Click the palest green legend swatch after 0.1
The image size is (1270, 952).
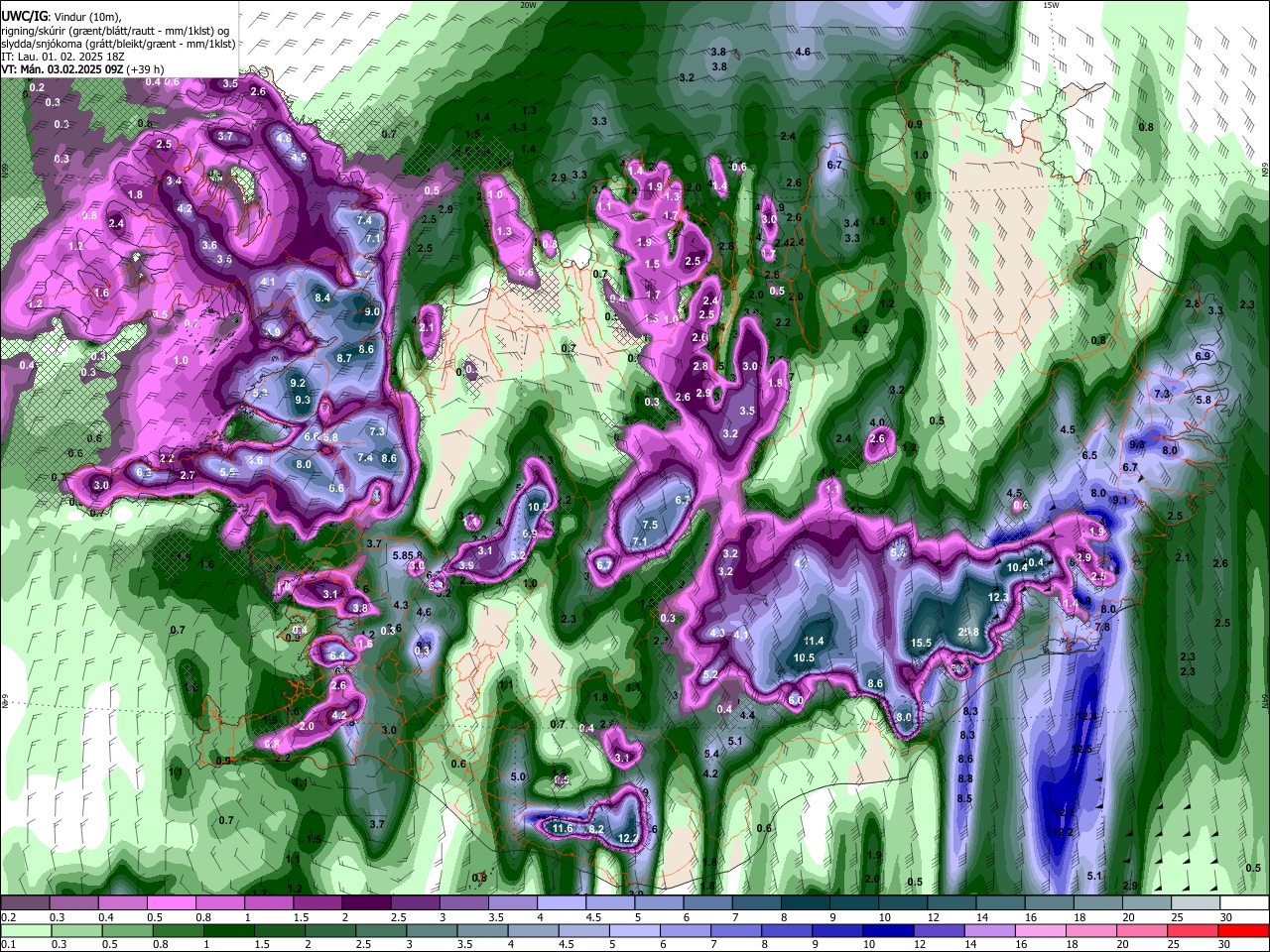click(25, 930)
